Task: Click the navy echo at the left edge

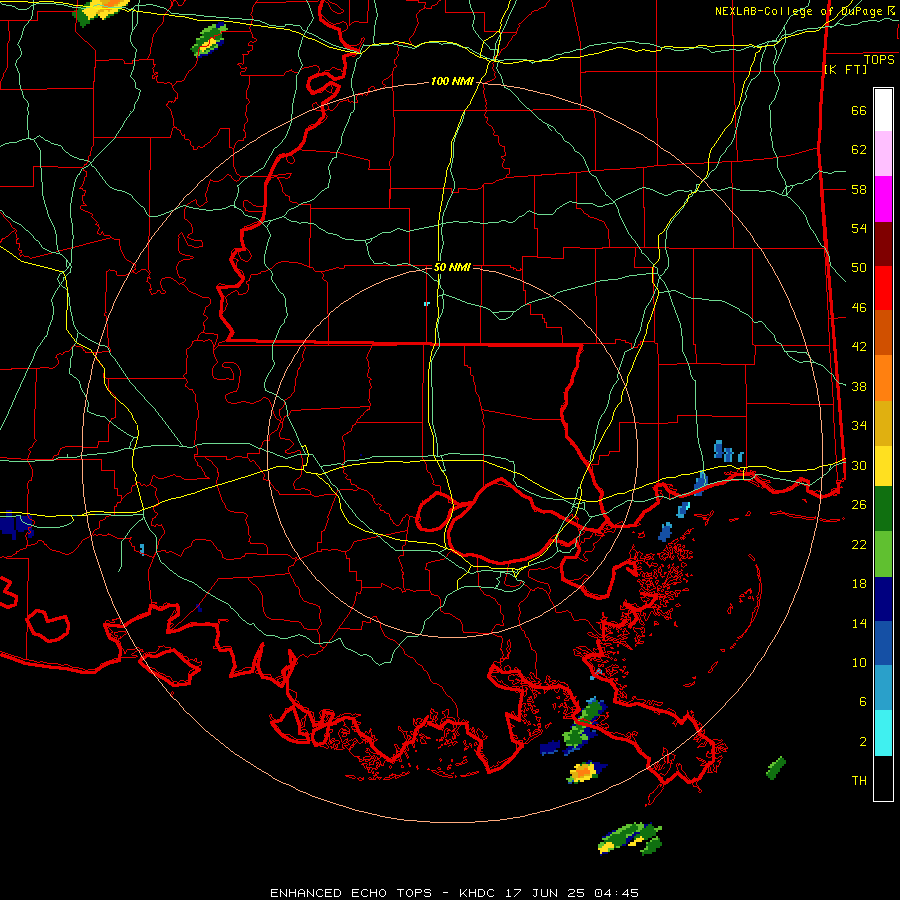Action: (x=16, y=525)
